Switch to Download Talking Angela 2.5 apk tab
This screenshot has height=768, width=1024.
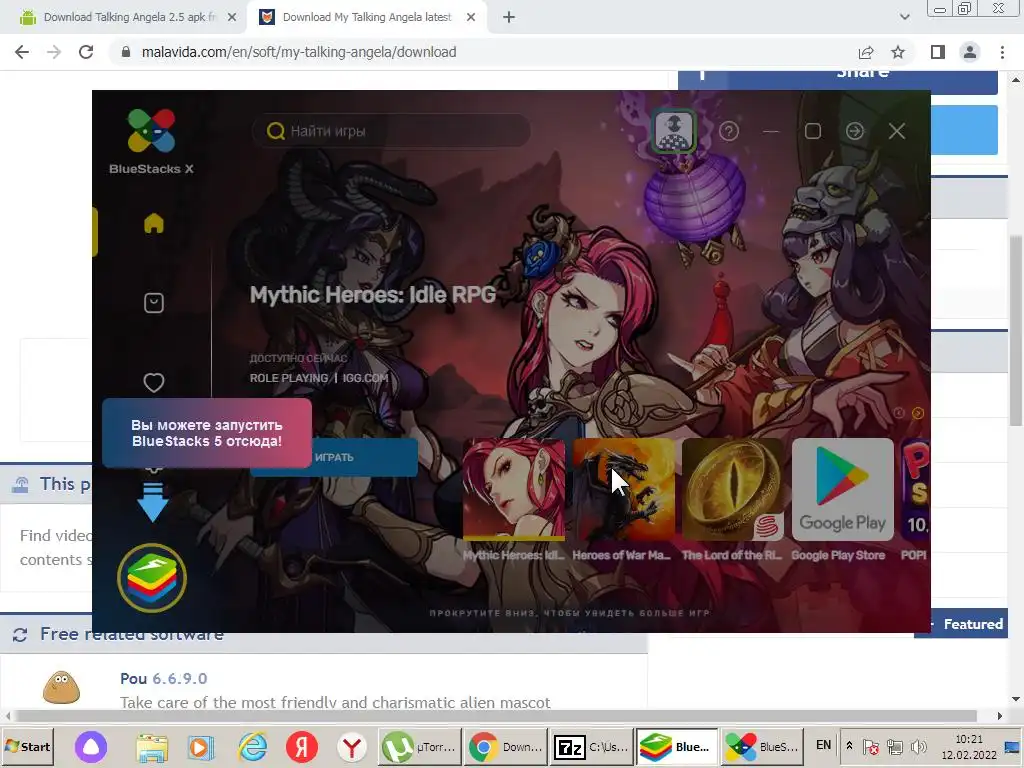coord(129,18)
